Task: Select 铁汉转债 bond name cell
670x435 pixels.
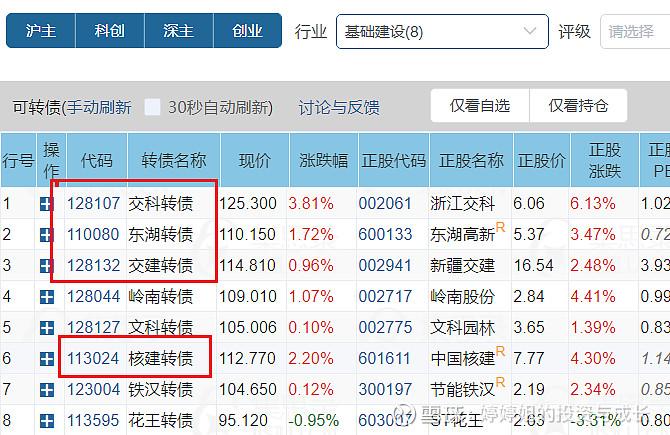Action: coord(161,389)
